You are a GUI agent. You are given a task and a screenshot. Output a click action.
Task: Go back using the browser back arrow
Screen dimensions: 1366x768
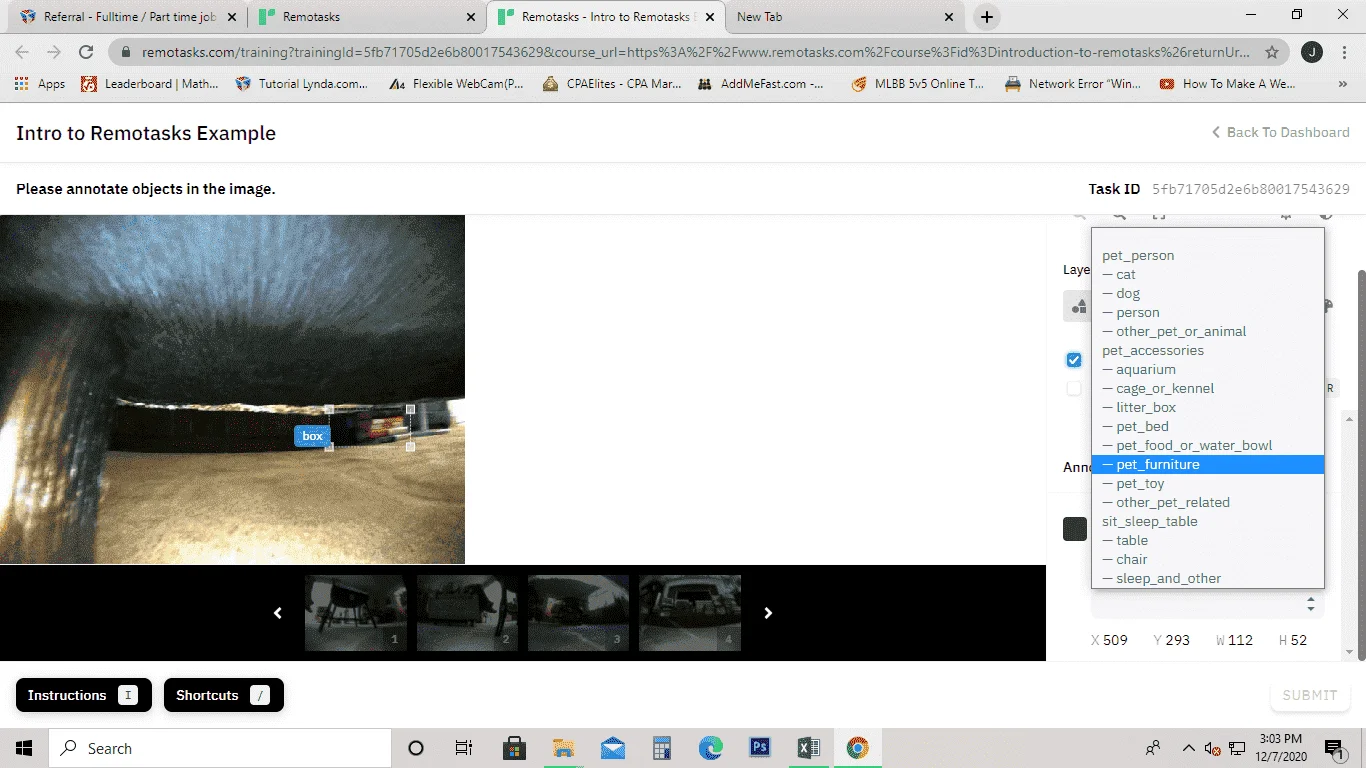tap(22, 52)
